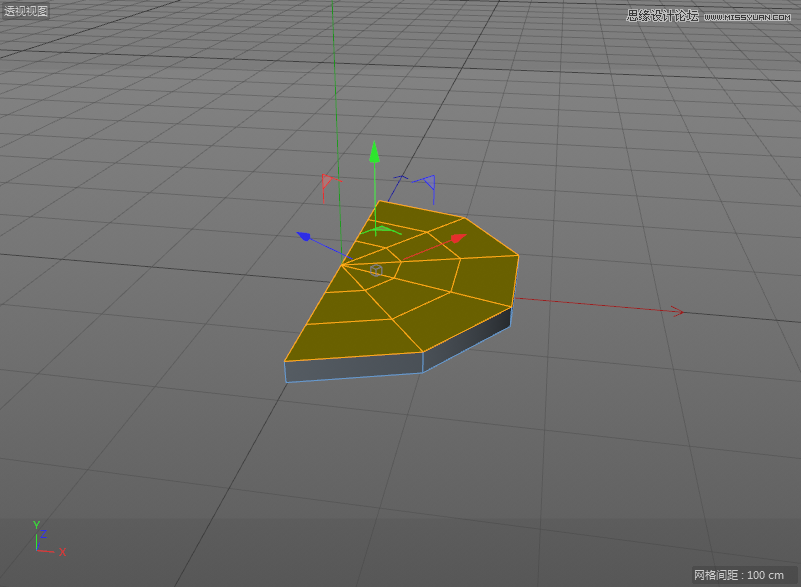
Task: Click the Z label on bottom-left axis indicator
Action: (43, 533)
